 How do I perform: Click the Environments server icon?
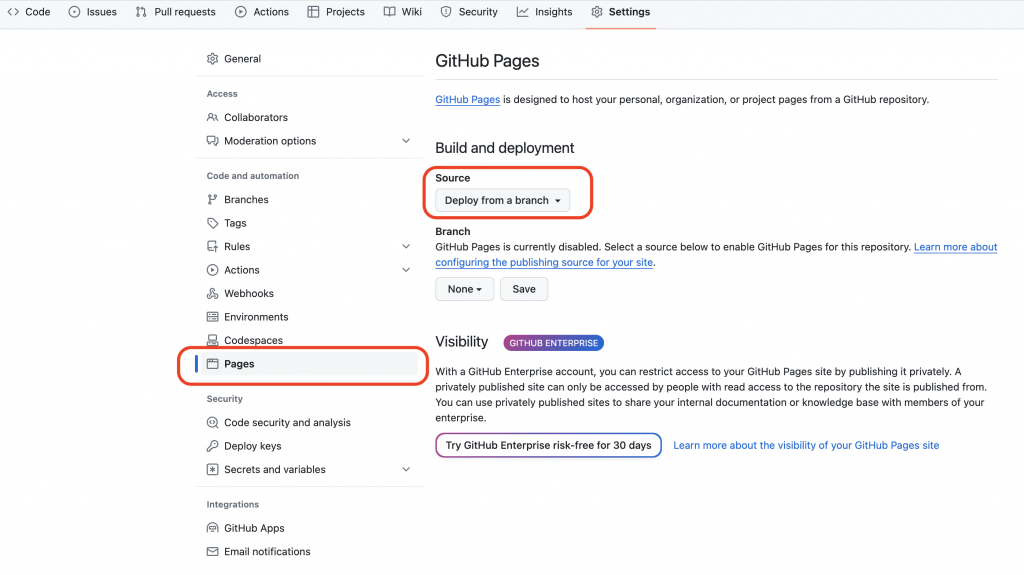(x=212, y=317)
